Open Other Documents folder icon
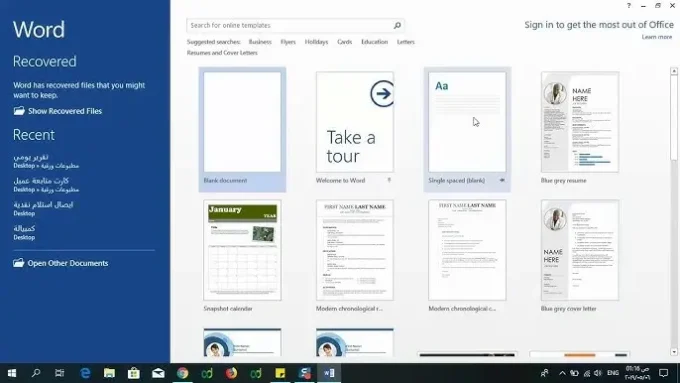Viewport: 680px width, 383px height. [x=19, y=263]
